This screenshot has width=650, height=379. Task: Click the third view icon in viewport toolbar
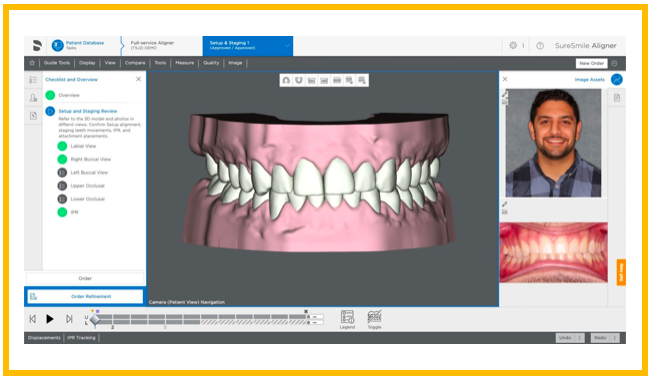(311, 80)
